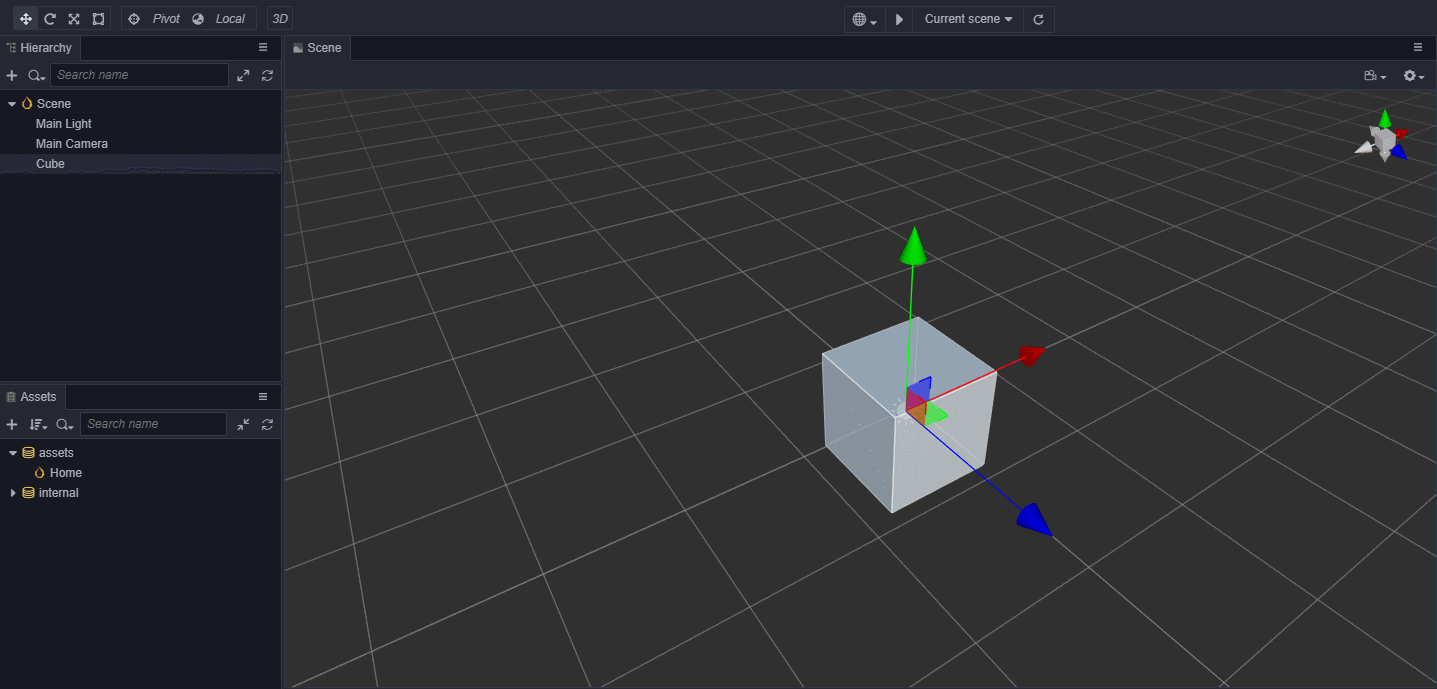1437x689 pixels.
Task: Open the Scene panel menu icon
Action: (x=1417, y=47)
